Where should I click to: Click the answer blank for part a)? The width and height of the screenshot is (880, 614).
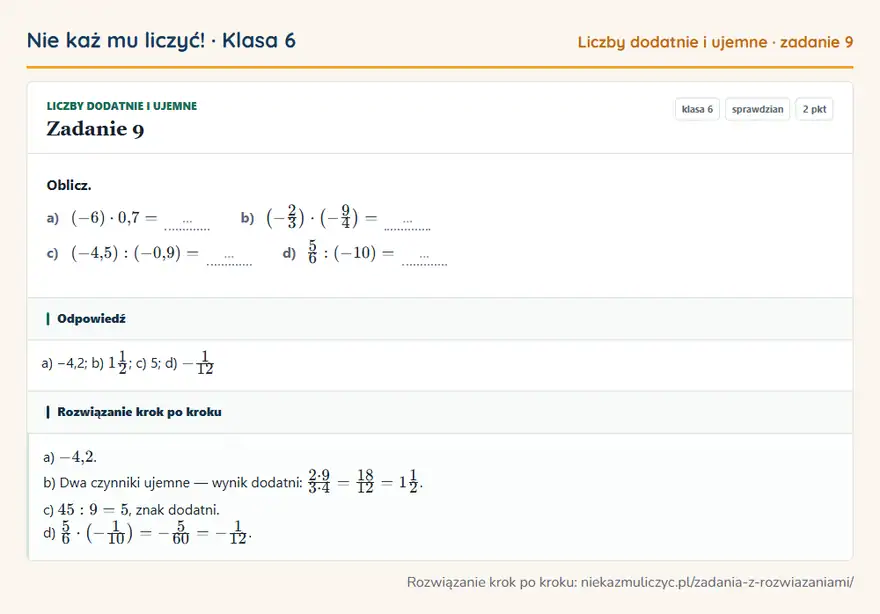click(187, 222)
